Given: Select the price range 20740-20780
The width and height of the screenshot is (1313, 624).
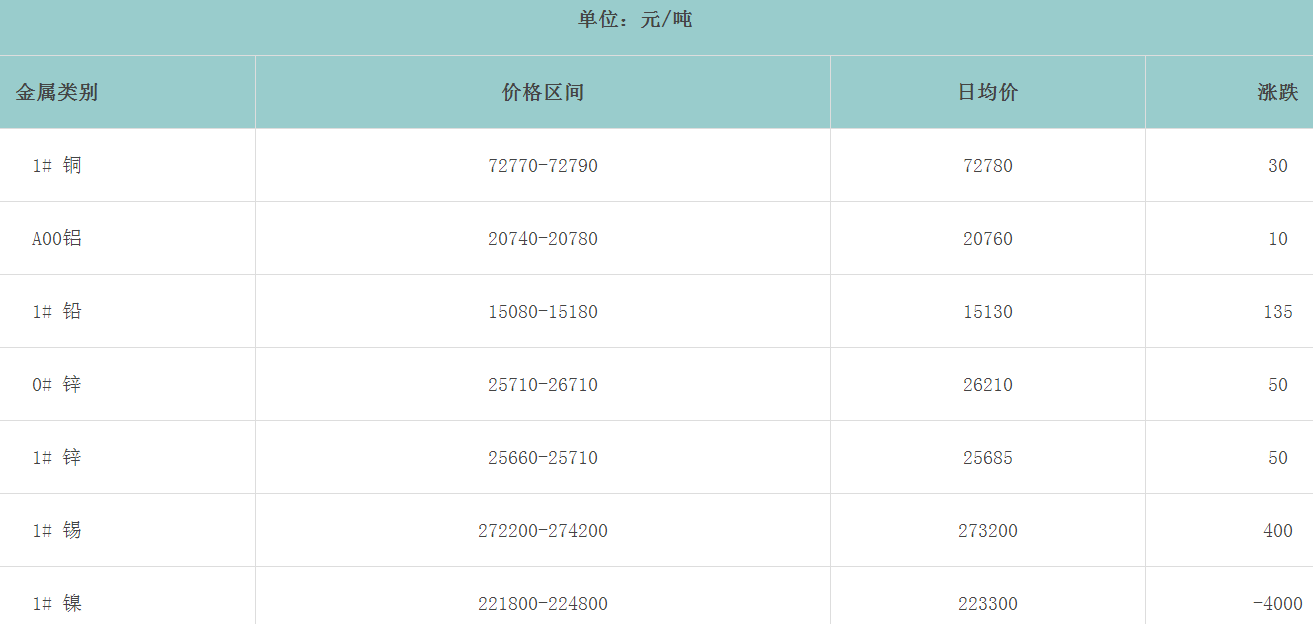Looking at the screenshot, I should click(542, 239).
